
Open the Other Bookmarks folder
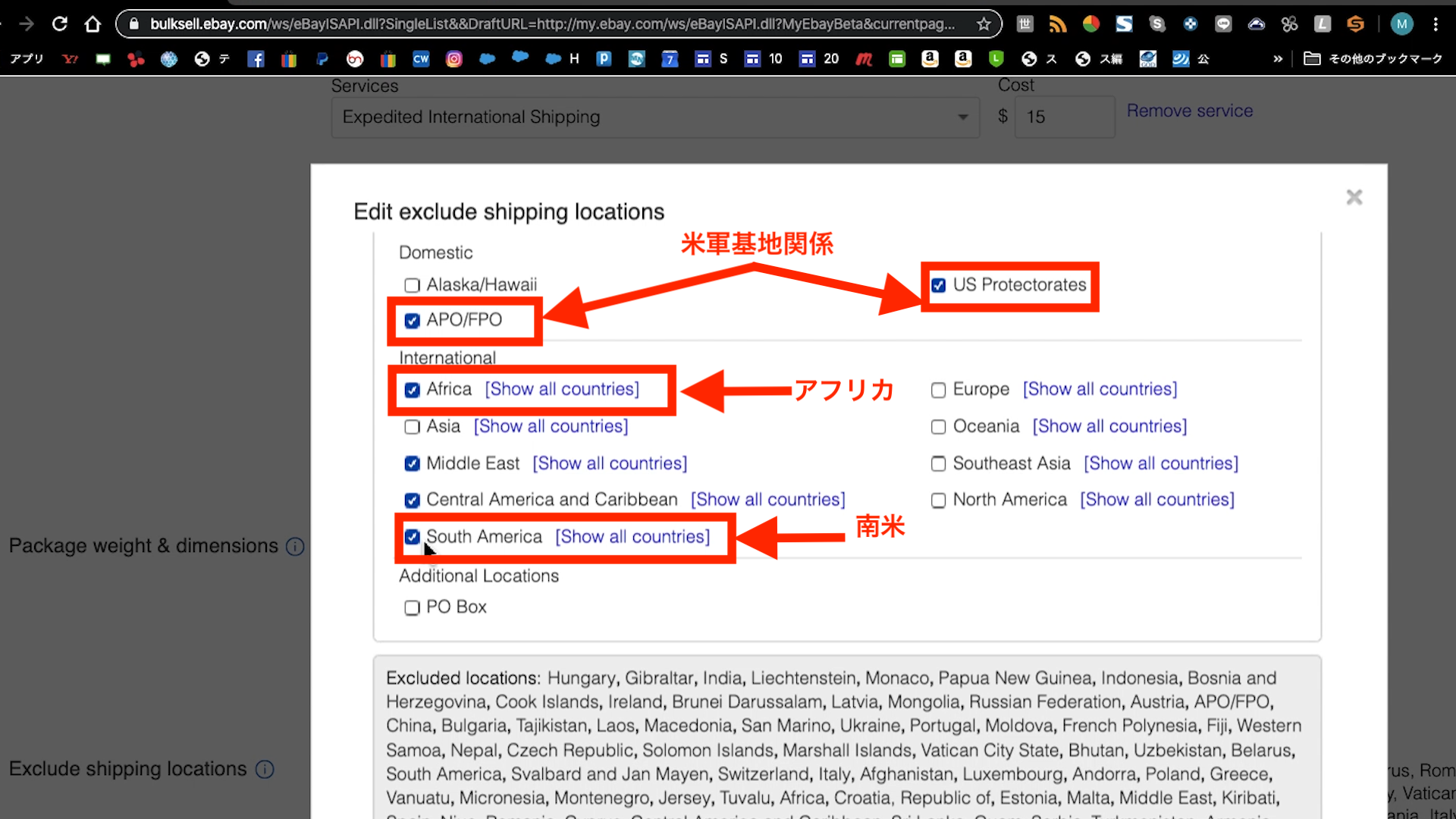pyautogui.click(x=1373, y=59)
